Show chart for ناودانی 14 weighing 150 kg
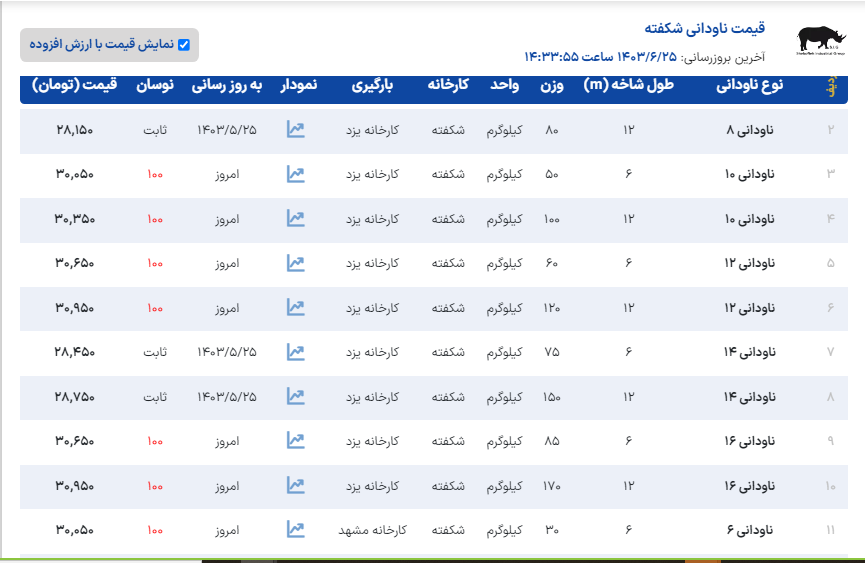 pos(295,396)
